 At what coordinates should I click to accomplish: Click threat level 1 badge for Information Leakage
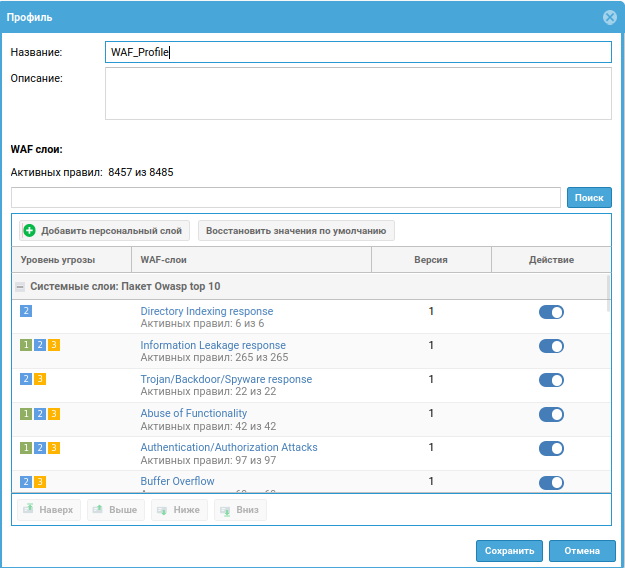pyautogui.click(x=26, y=345)
